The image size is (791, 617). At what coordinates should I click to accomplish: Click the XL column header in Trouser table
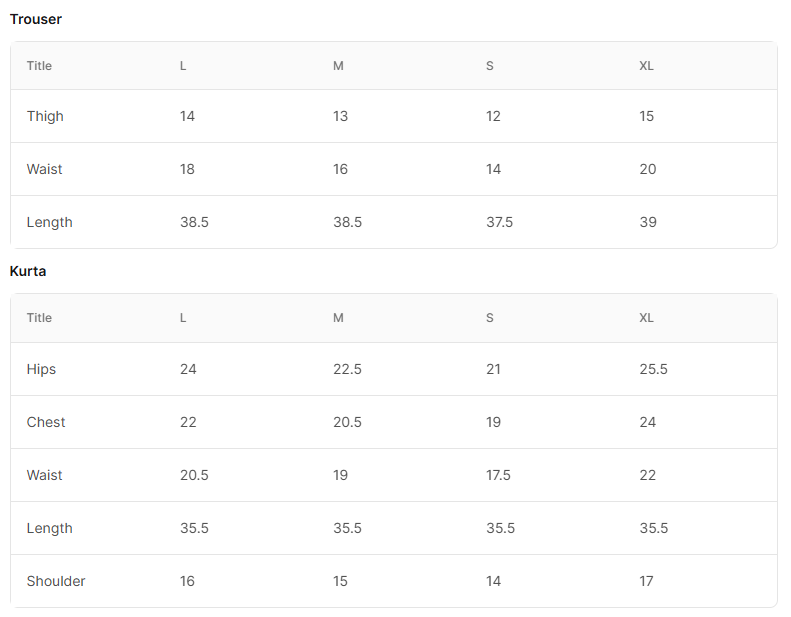click(x=646, y=66)
